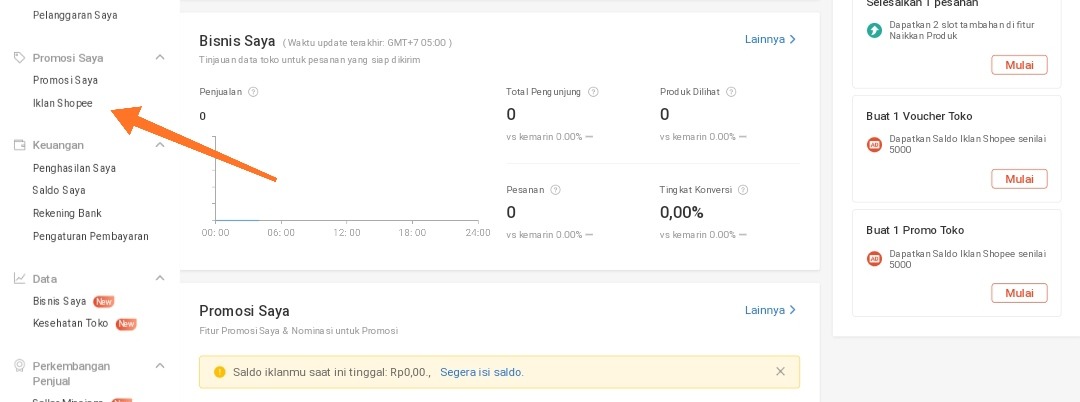The image size is (1080, 402).
Task: Collapse the Data sidebar section
Action: [x=160, y=279]
